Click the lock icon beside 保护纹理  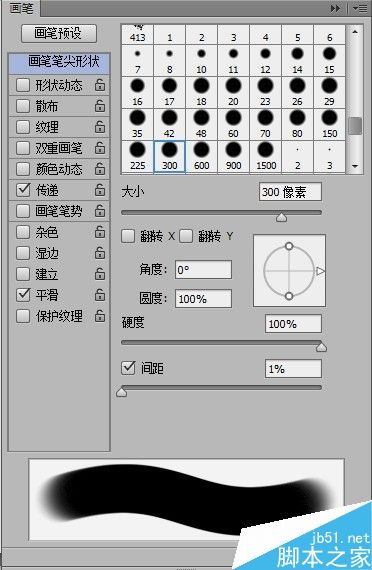(x=100, y=316)
